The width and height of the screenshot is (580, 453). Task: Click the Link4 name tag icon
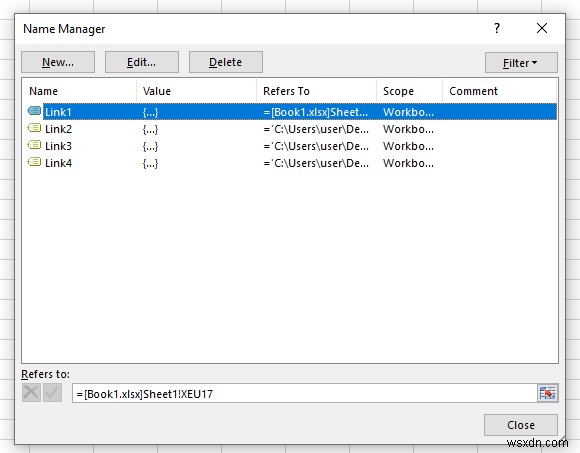(x=34, y=162)
